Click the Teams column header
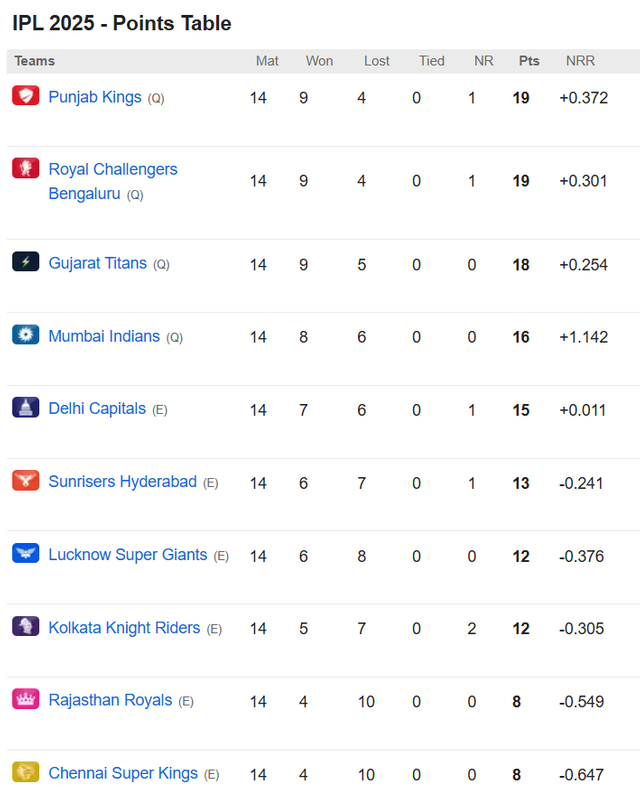The image size is (640, 795). pos(34,61)
